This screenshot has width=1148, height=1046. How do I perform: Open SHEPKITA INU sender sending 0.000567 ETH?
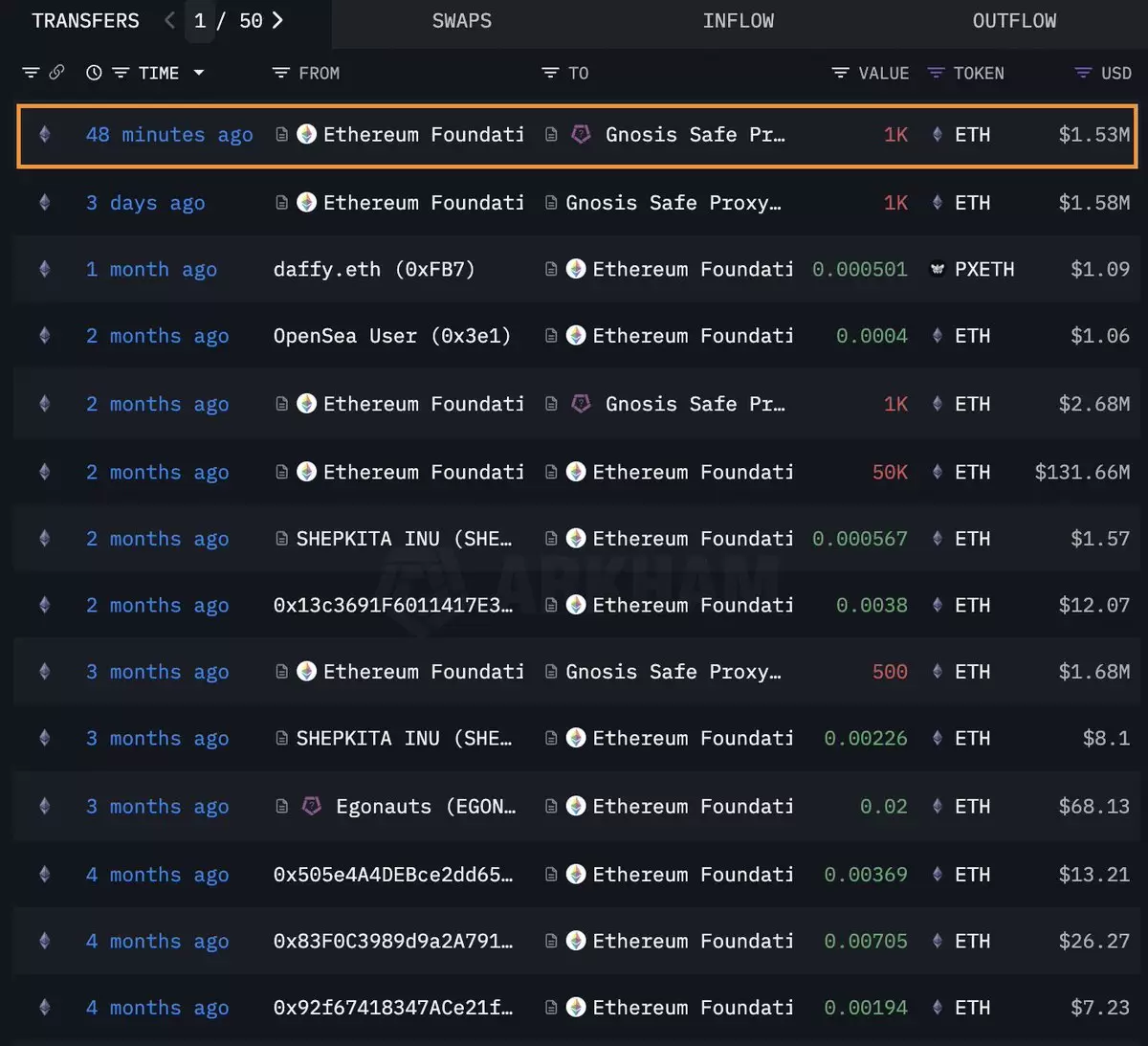[x=404, y=539]
